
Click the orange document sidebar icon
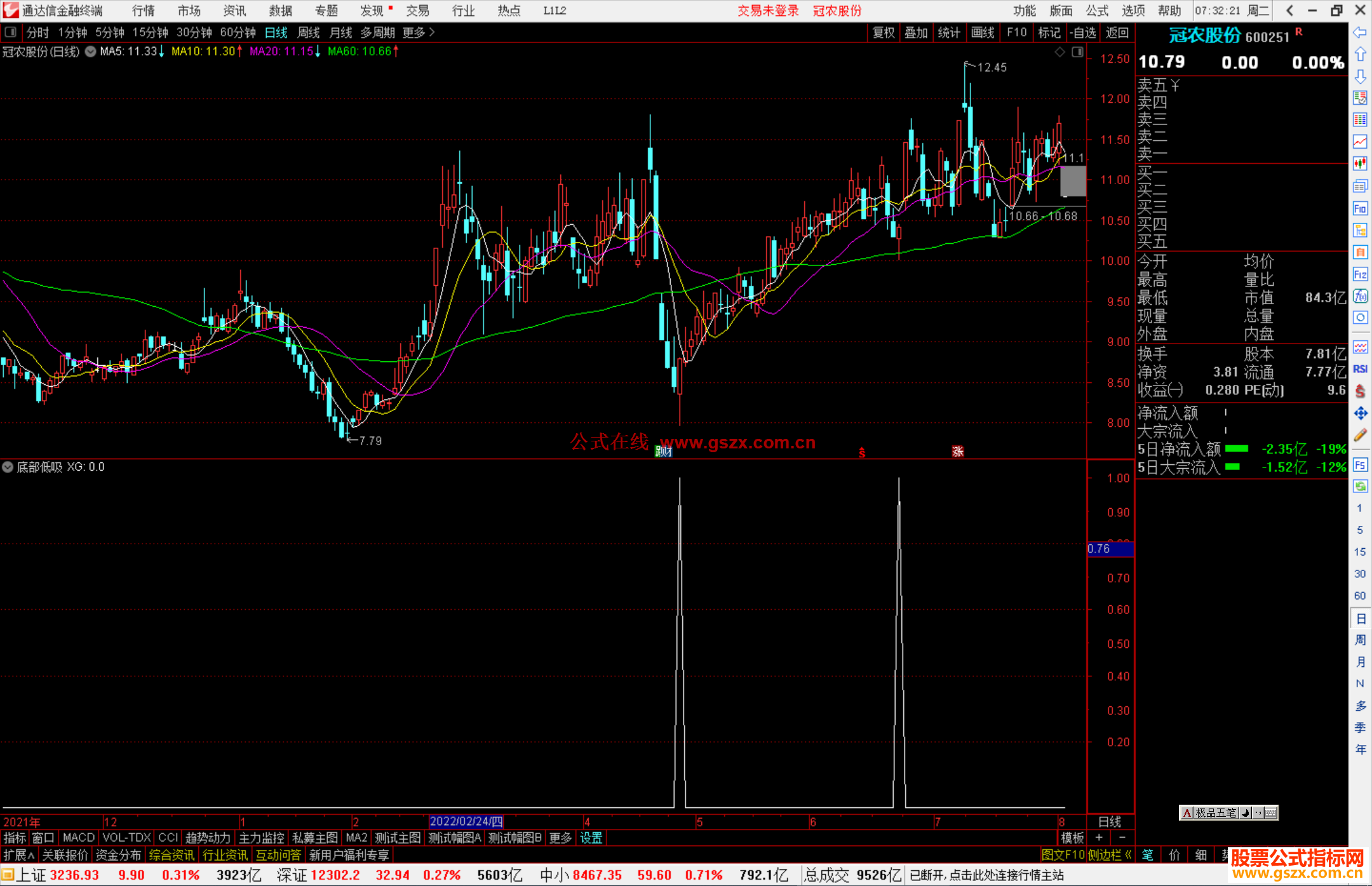point(1360,252)
